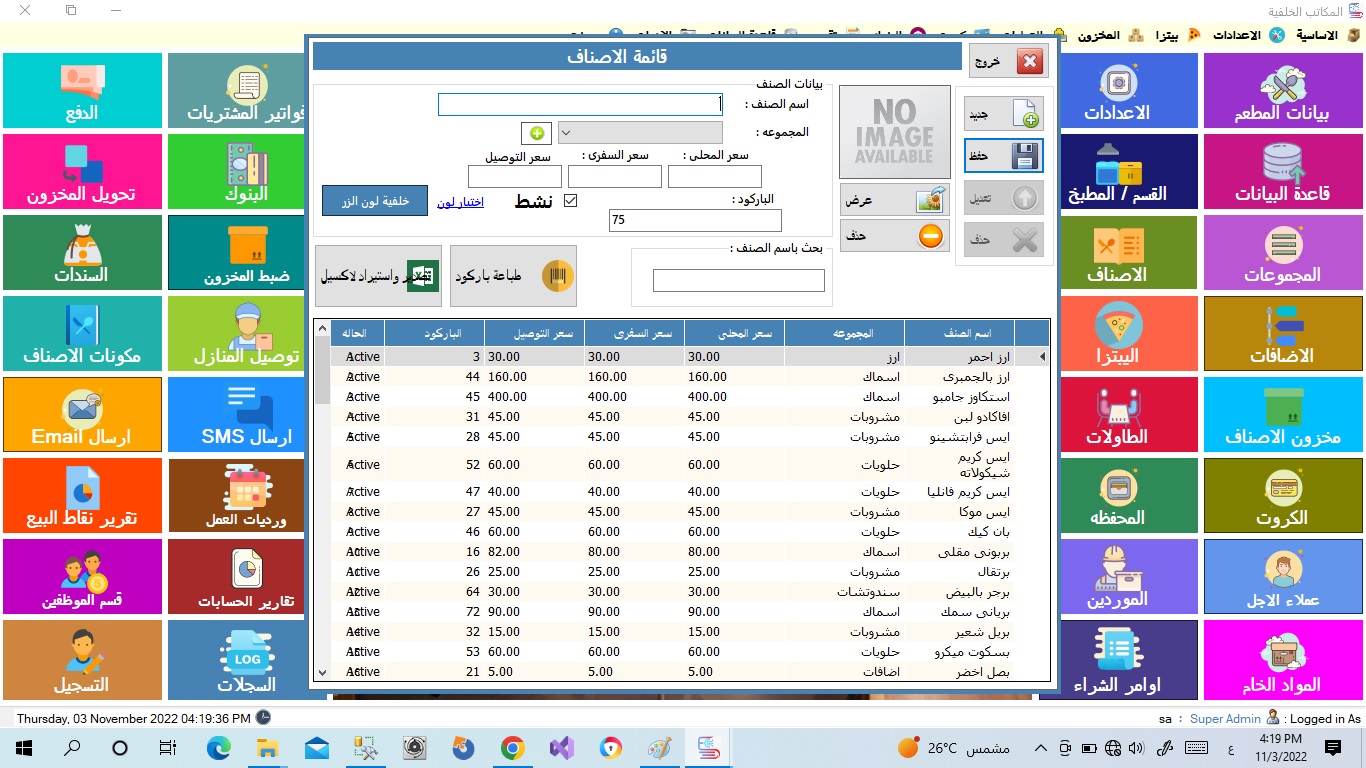Screen dimensions: 1366x768
Task: Click the New item (جديد) button
Action: (x=1003, y=114)
